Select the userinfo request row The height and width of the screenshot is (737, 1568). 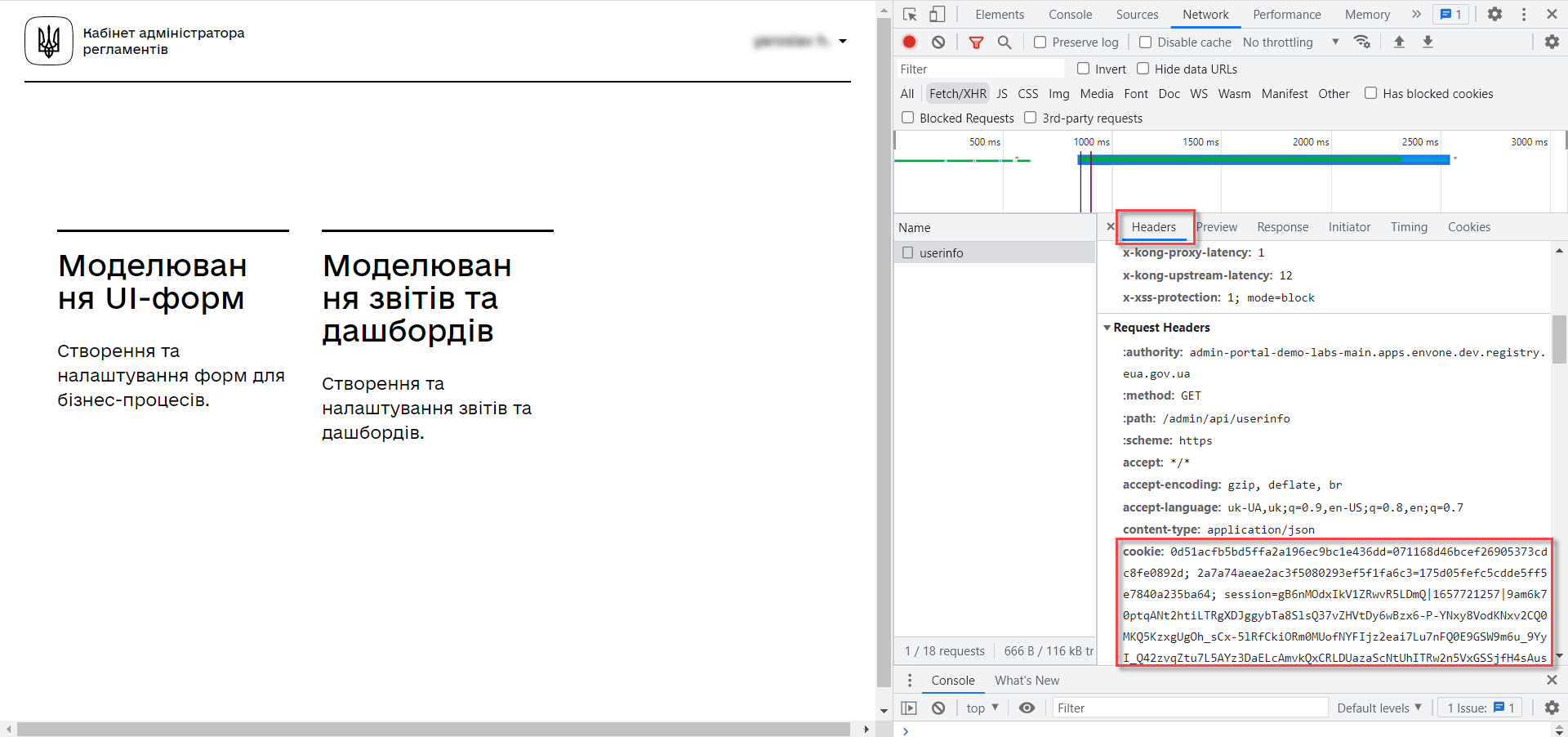[x=995, y=252]
